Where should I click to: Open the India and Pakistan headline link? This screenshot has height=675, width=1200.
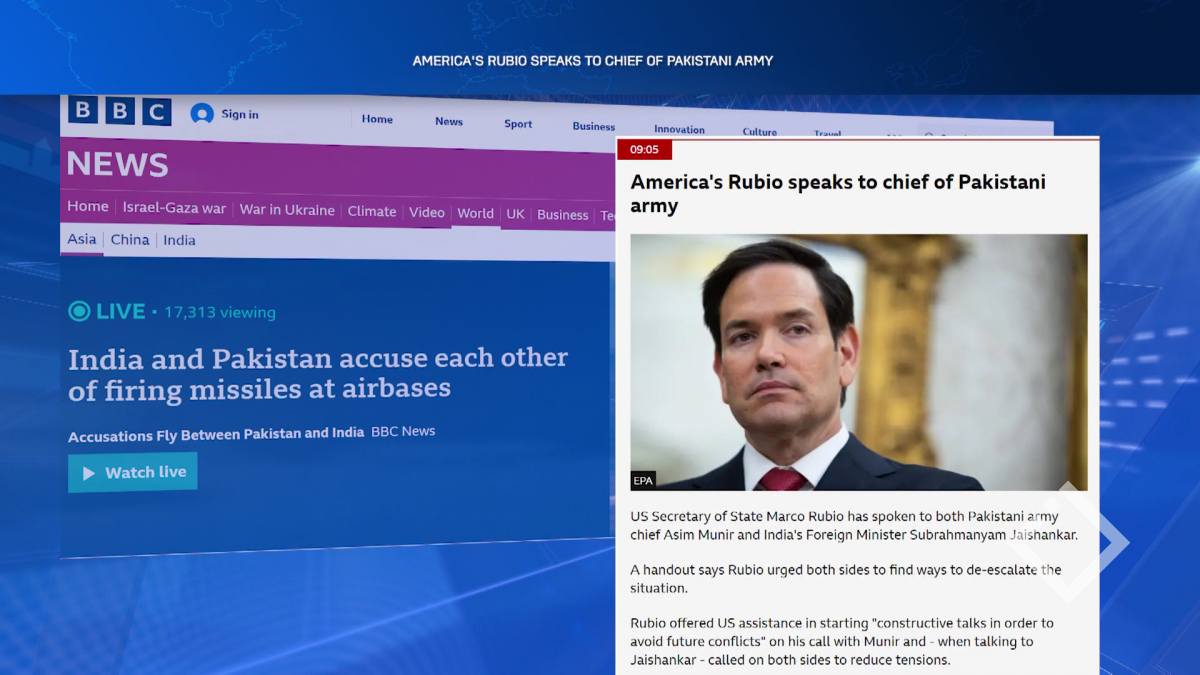(x=317, y=373)
